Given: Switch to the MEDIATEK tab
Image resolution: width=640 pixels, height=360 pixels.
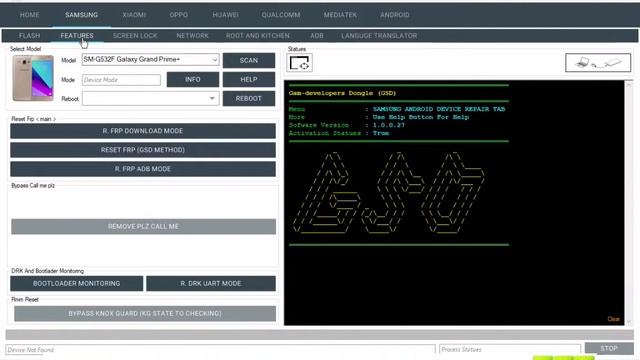Looking at the screenshot, I should point(340,15).
